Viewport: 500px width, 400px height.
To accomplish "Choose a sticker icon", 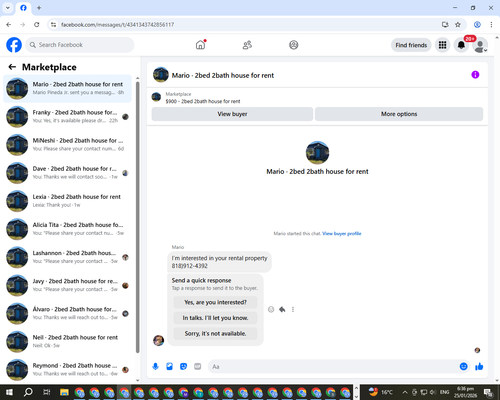I will click(x=184, y=367).
